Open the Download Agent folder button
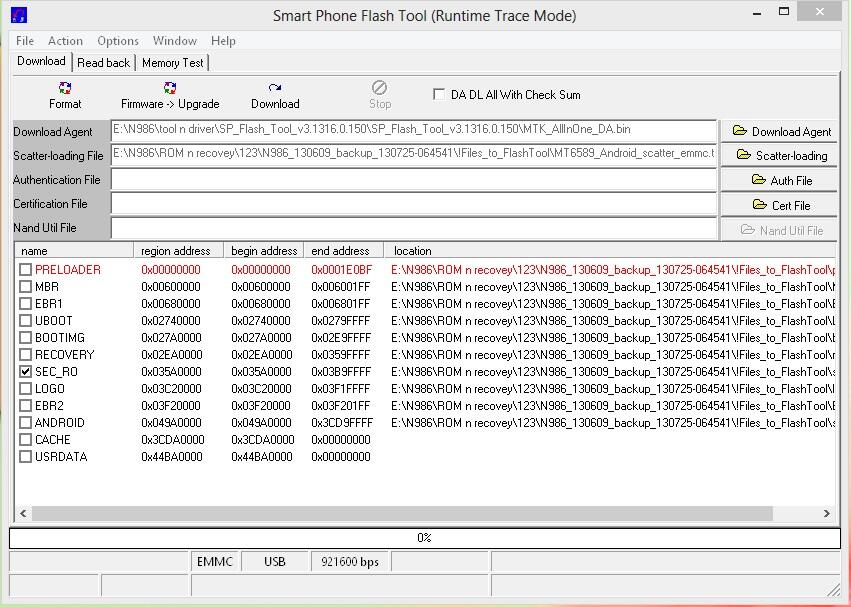Image resolution: width=851 pixels, height=607 pixels. tap(781, 131)
